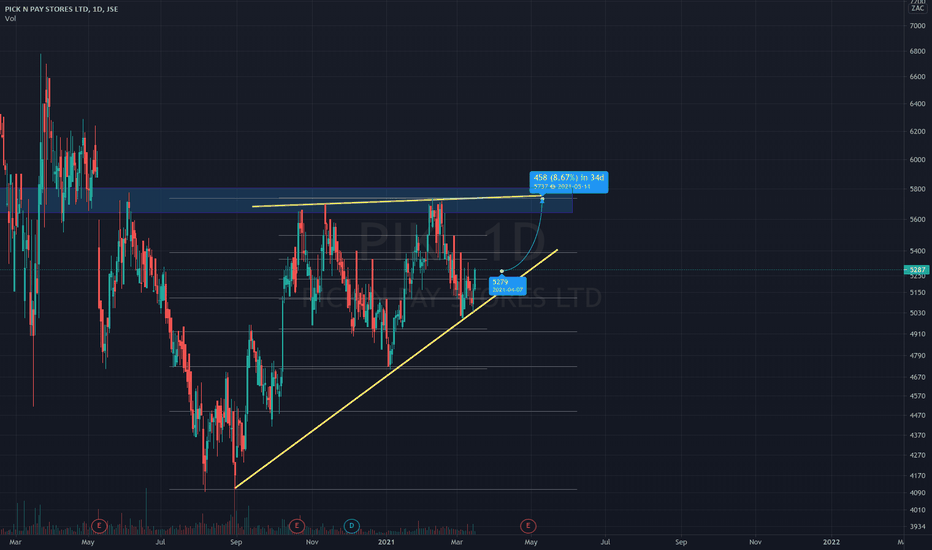Screen dimensions: 932x550
Task: Click the 4910 price axis label
Action: [x=917, y=334]
